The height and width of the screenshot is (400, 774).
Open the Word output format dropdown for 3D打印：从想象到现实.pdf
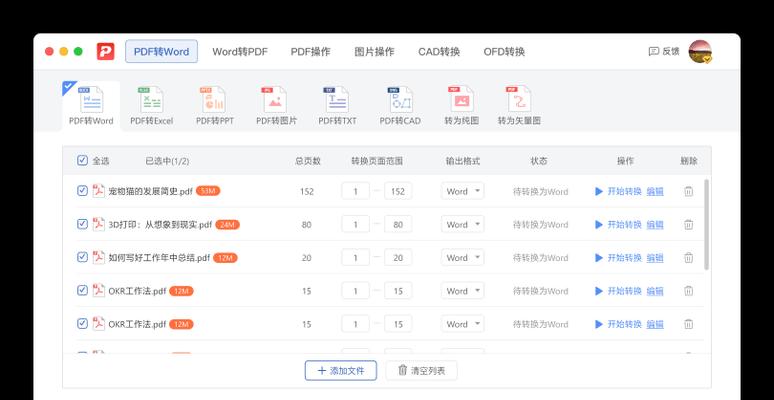tap(463, 224)
